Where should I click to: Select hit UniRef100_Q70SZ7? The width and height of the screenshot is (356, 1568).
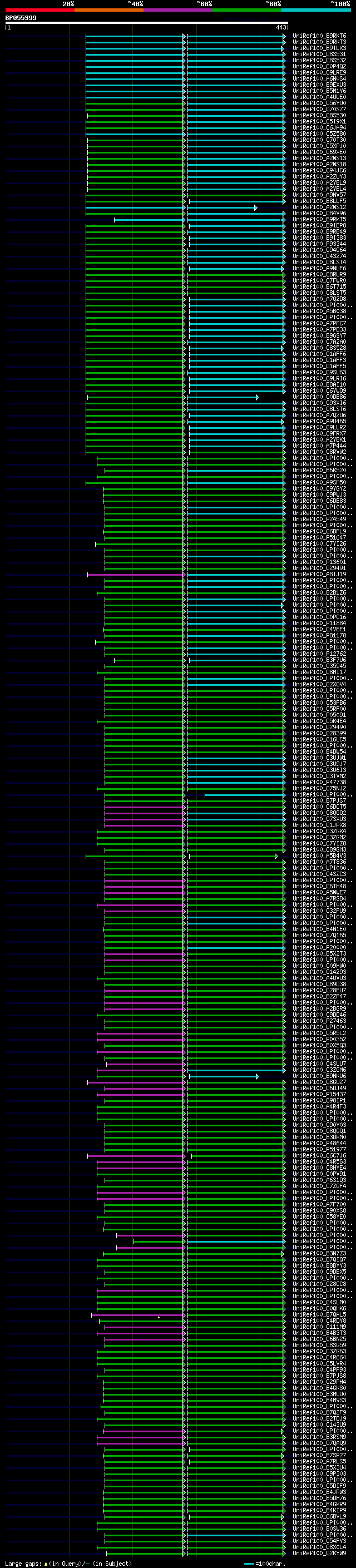(319, 109)
